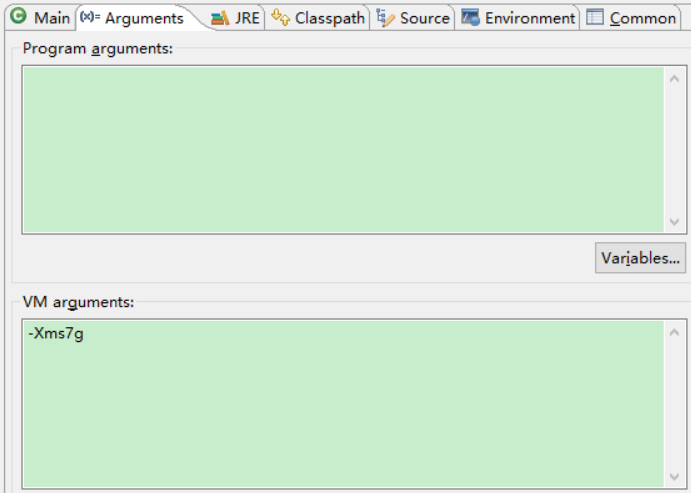Click inside the VM arguments text area
This screenshot has height=493, width=691.
pos(343,404)
